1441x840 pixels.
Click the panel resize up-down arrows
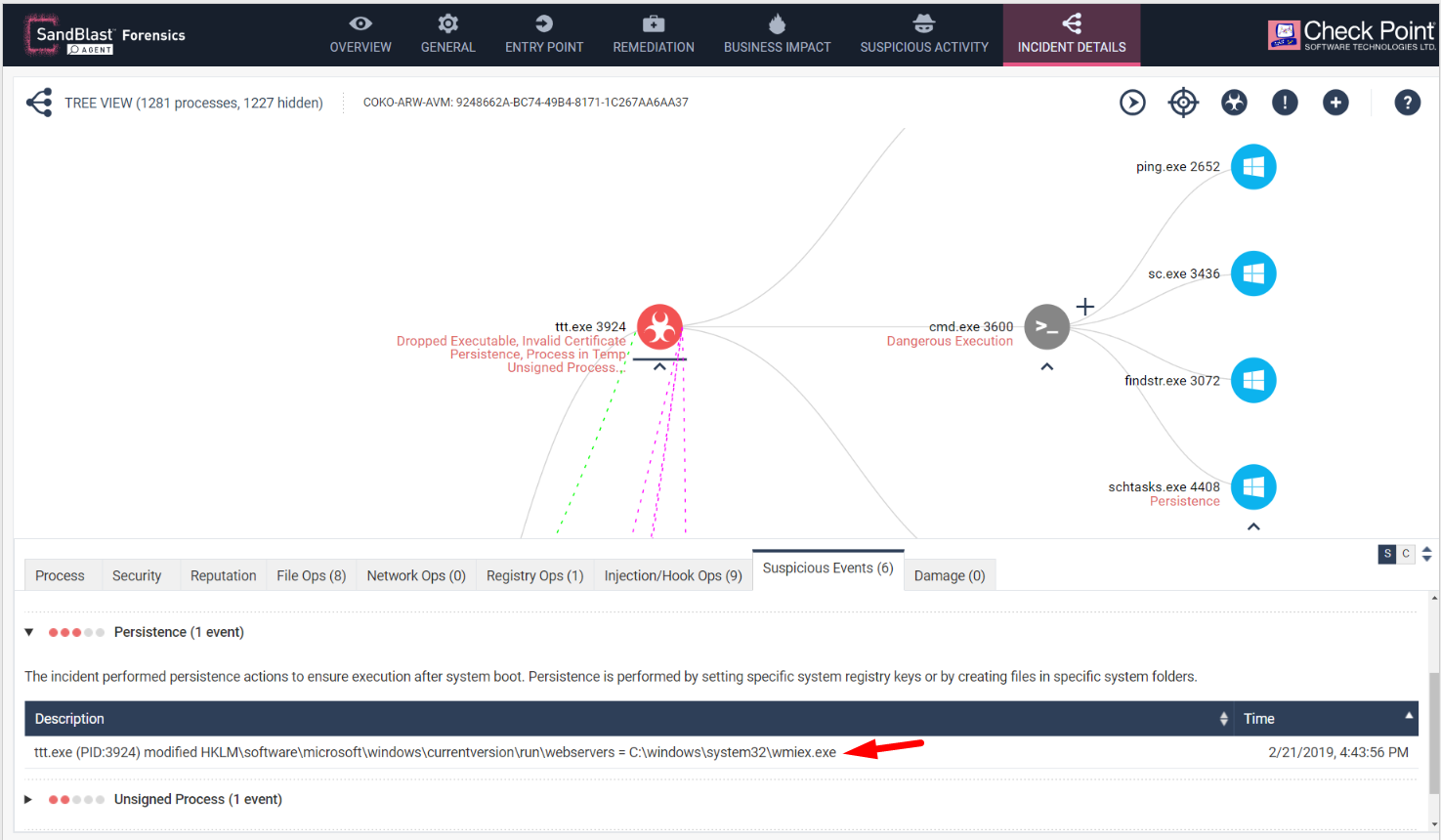(1427, 554)
